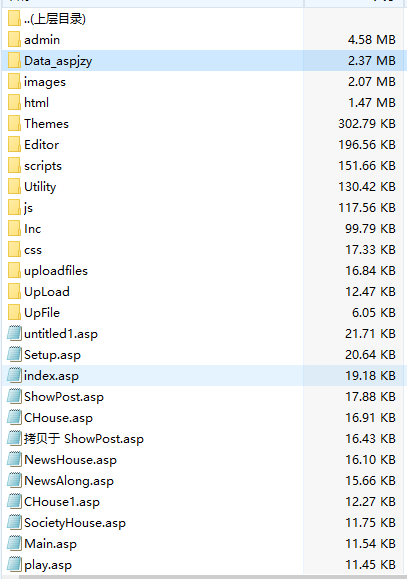Select the play.asp file icon
This screenshot has width=407, height=579.
[14, 565]
